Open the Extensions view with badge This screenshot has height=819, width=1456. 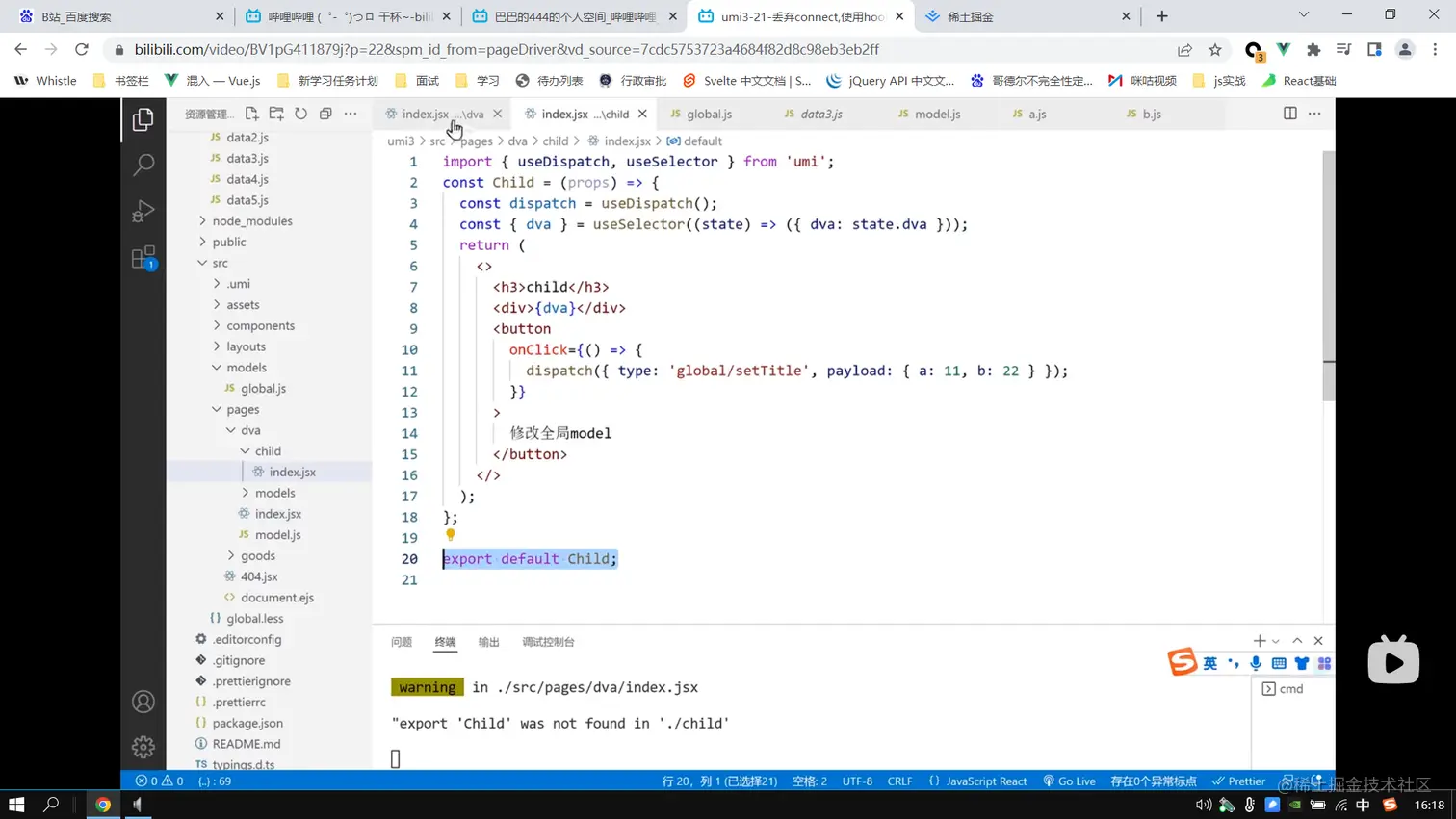pyautogui.click(x=143, y=257)
